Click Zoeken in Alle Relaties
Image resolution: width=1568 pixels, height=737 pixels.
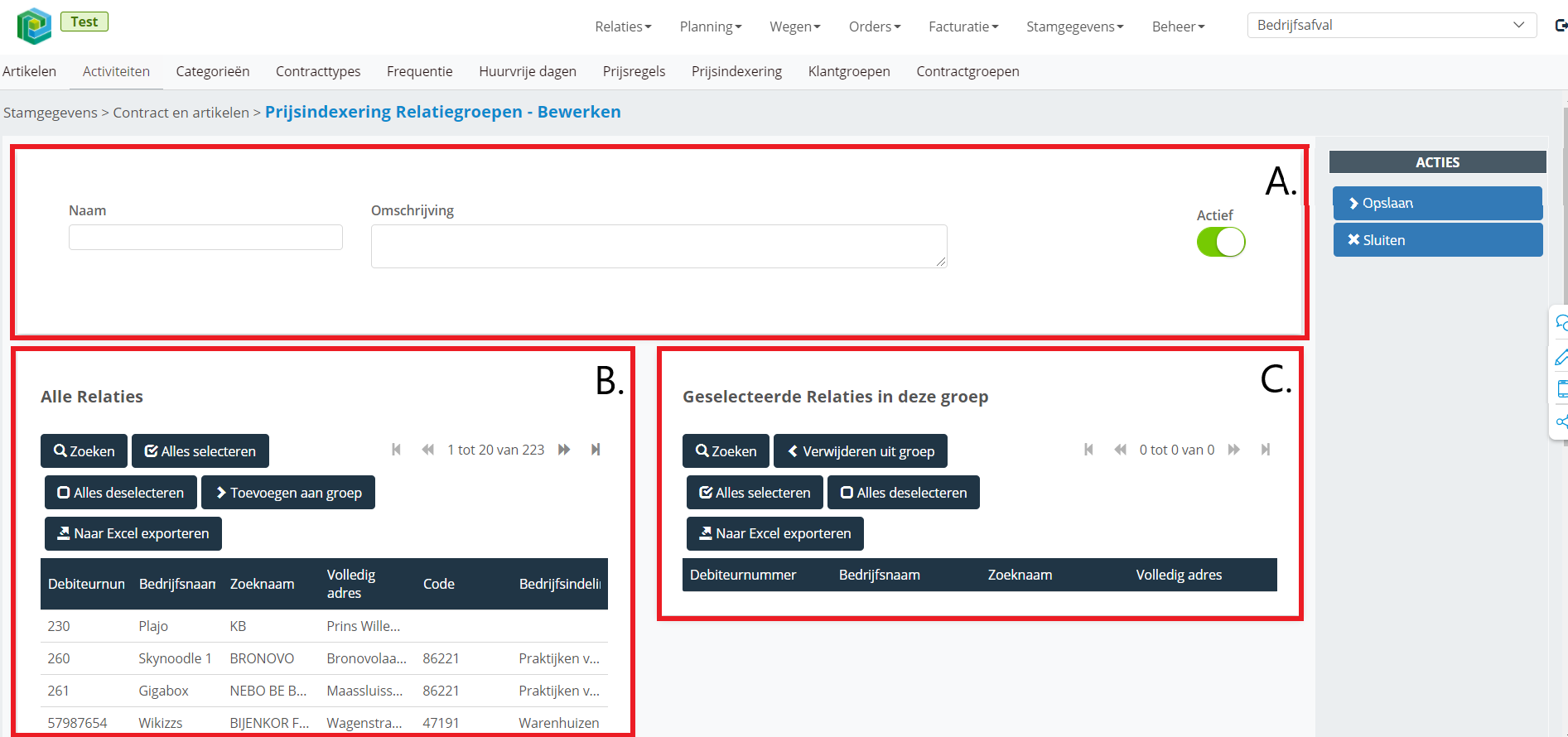click(84, 451)
